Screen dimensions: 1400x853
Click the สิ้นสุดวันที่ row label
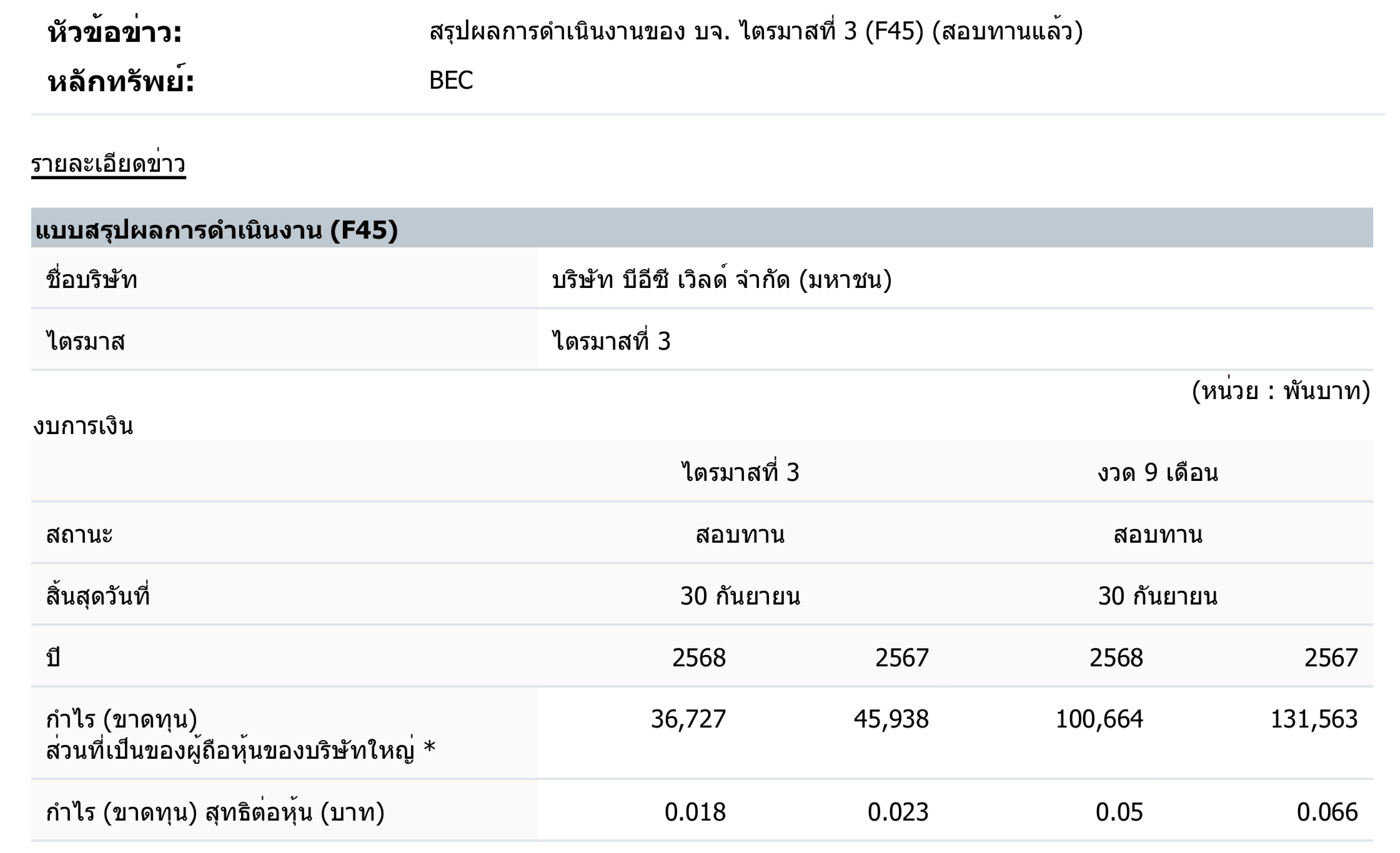pyautogui.click(x=98, y=596)
